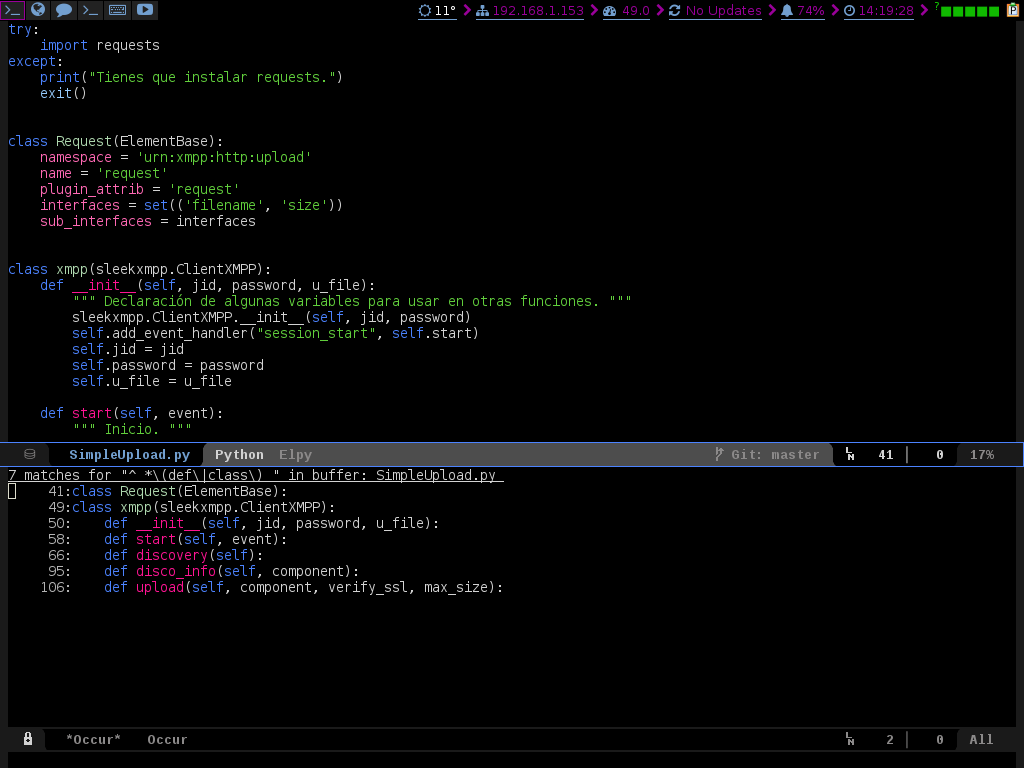Click the exit() call in code
This screenshot has width=1024, height=768.
63,93
